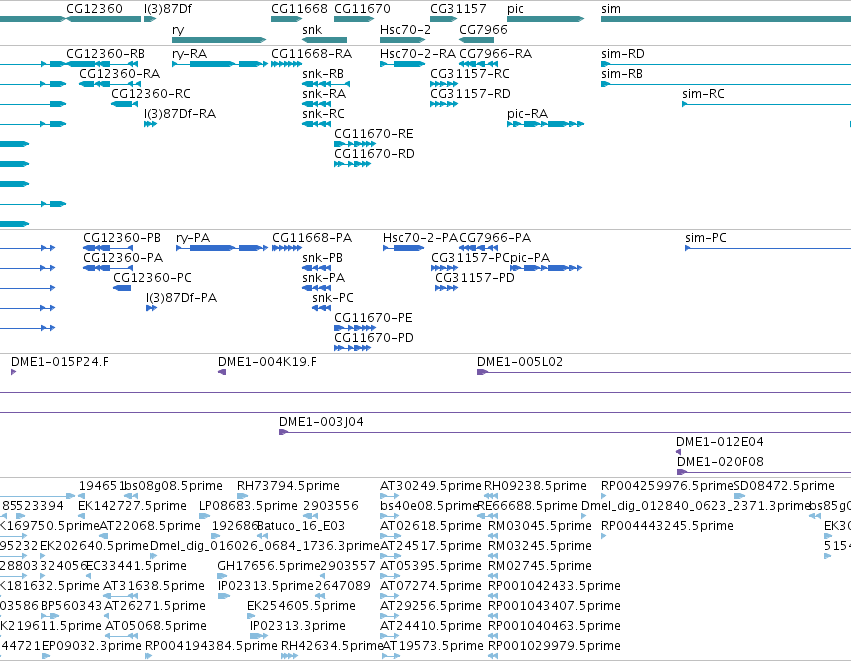Click protein CG11668-PA
Screen dimensions: 851x661
(287, 248)
